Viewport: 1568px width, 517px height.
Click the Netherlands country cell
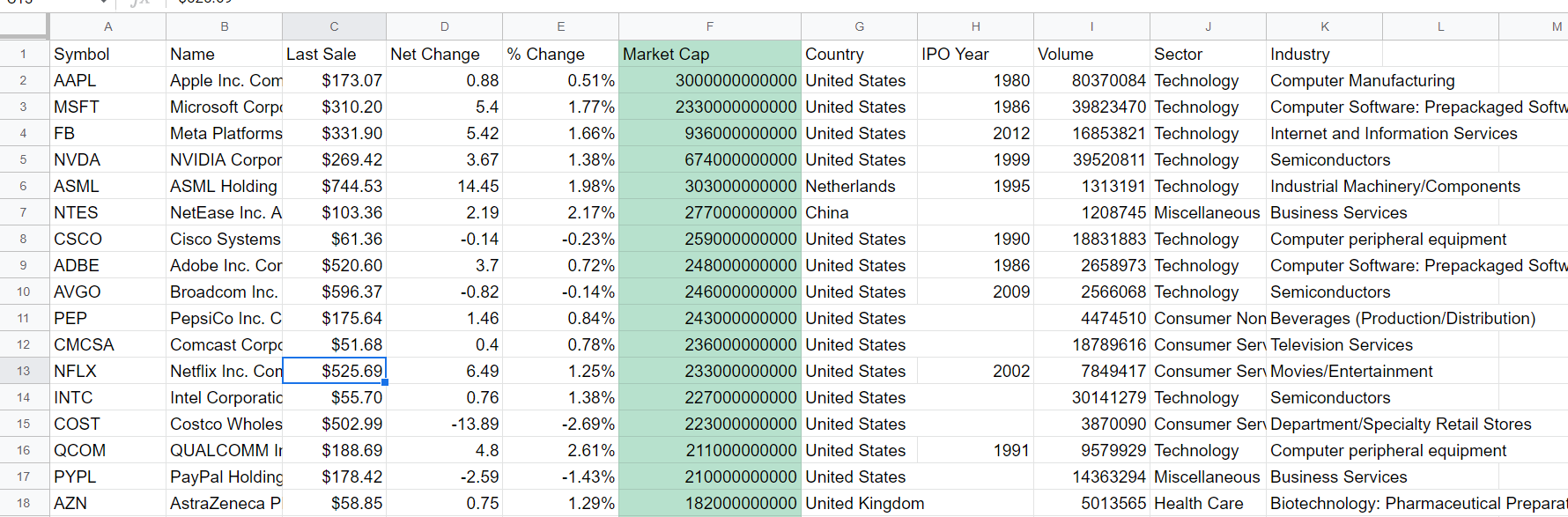(x=860, y=186)
